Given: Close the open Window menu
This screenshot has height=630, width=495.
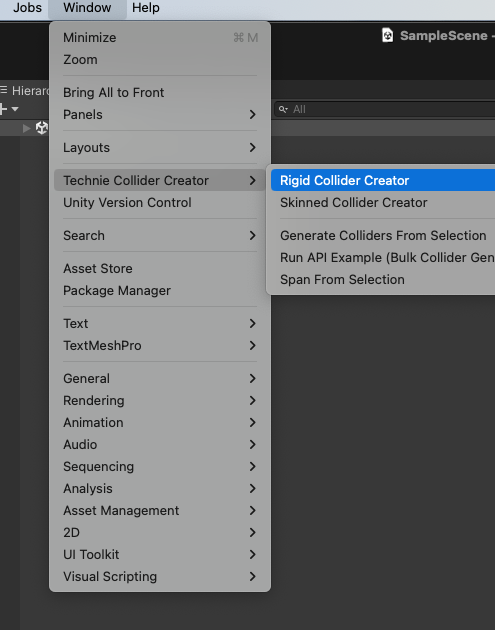Looking at the screenshot, I should coord(87,8).
